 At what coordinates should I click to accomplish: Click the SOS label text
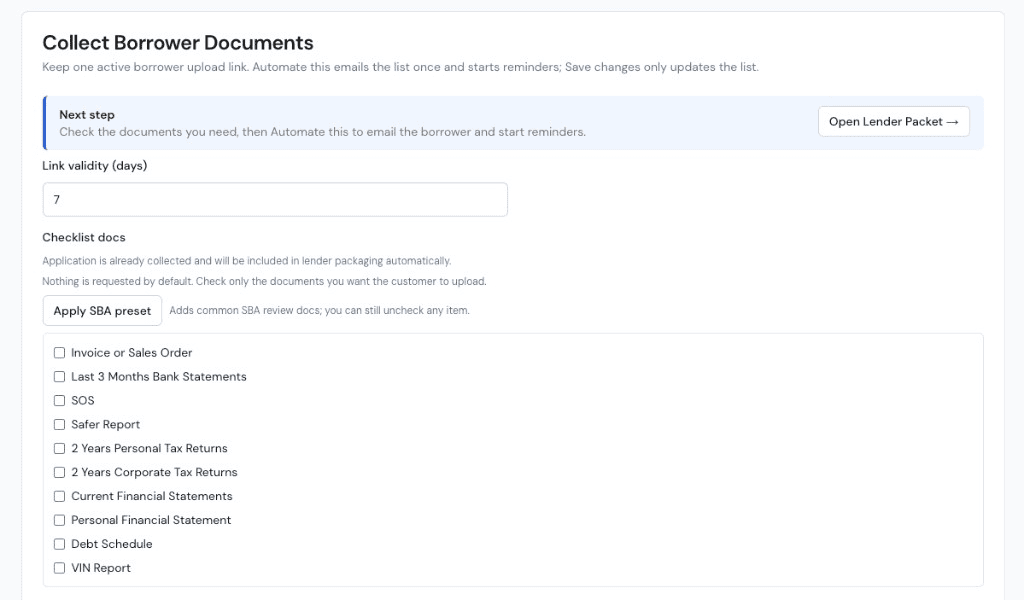(82, 401)
